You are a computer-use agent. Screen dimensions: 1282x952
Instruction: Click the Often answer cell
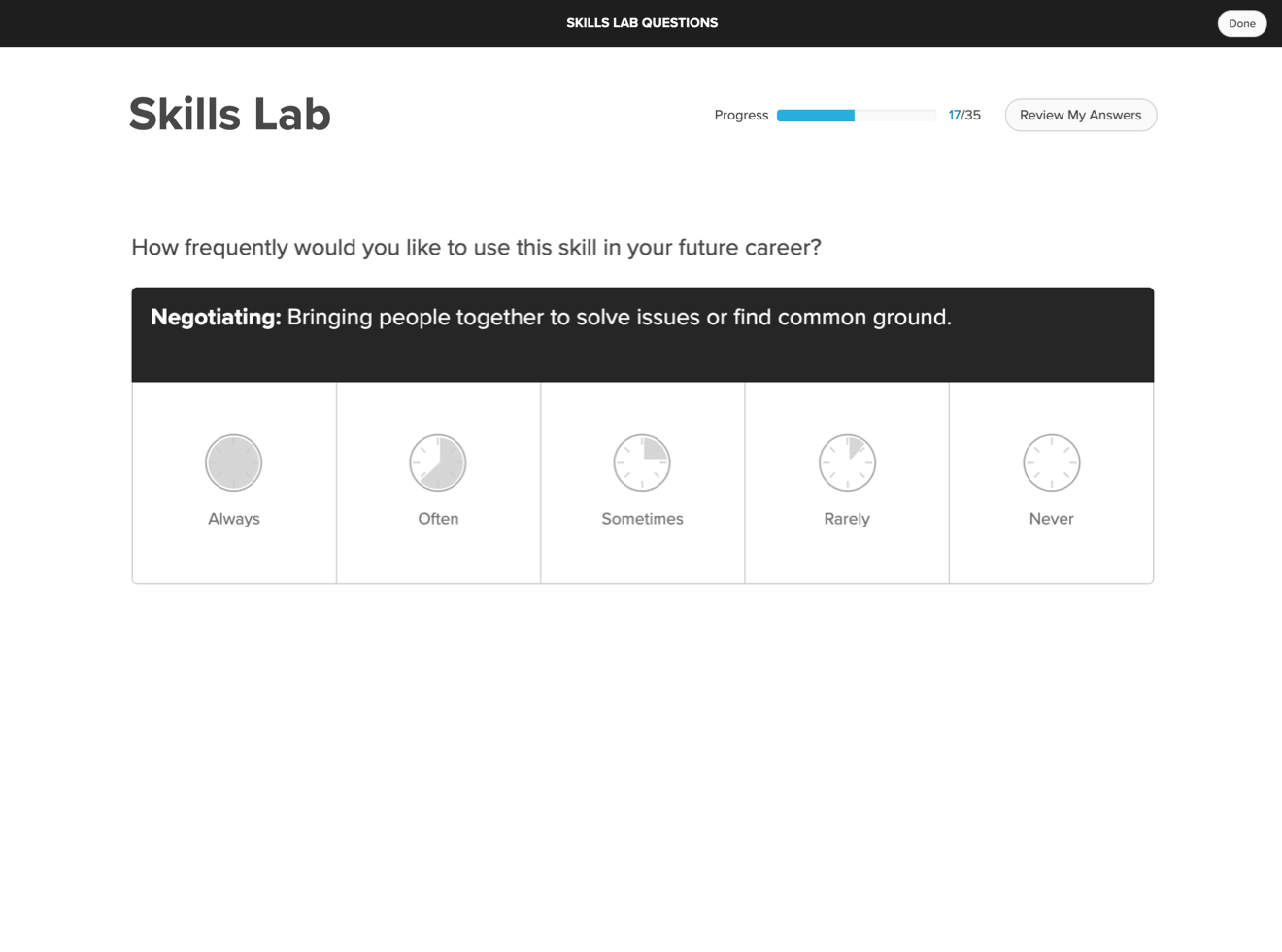(x=438, y=483)
